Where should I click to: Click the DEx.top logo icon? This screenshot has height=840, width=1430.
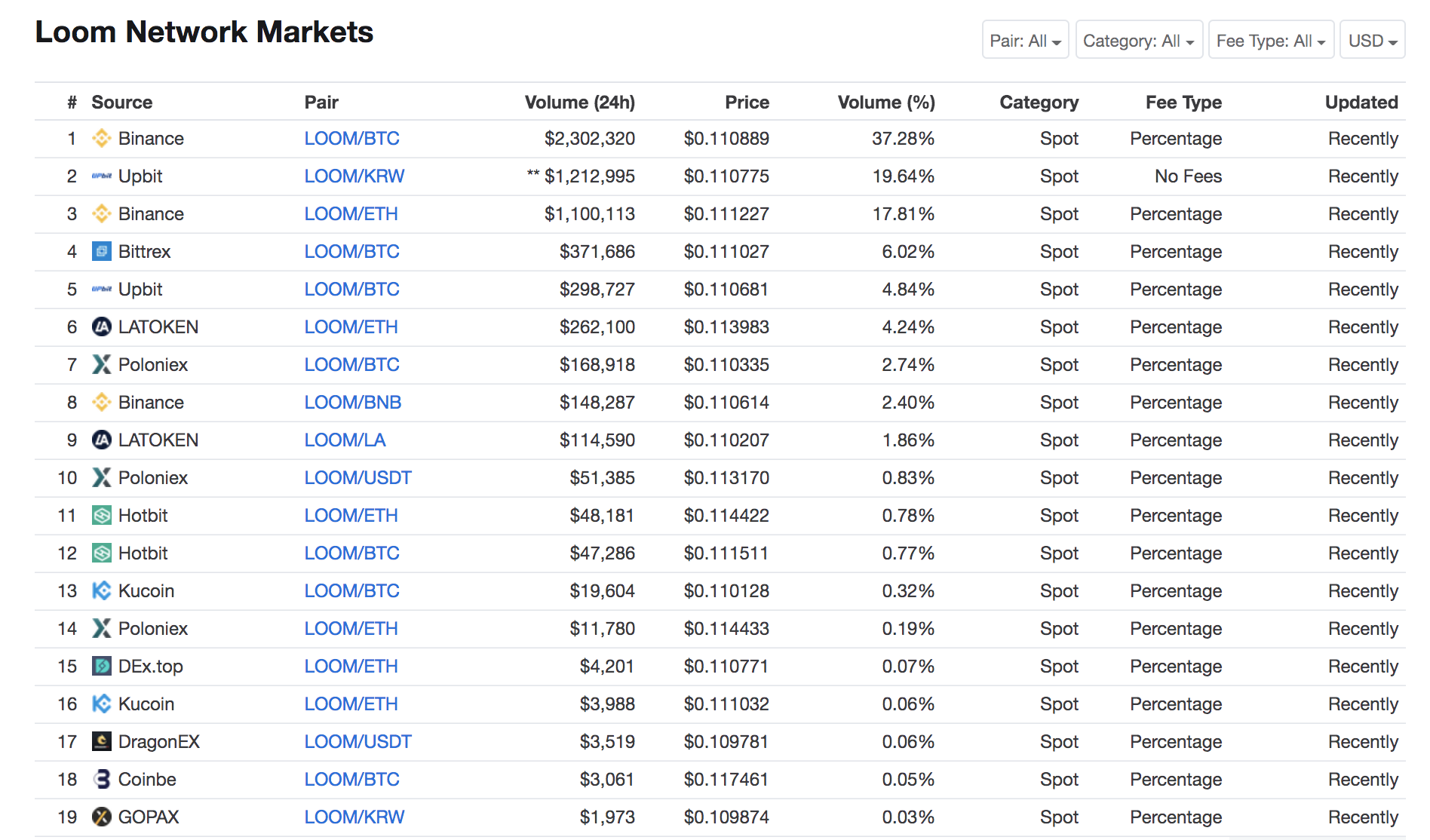(x=102, y=666)
